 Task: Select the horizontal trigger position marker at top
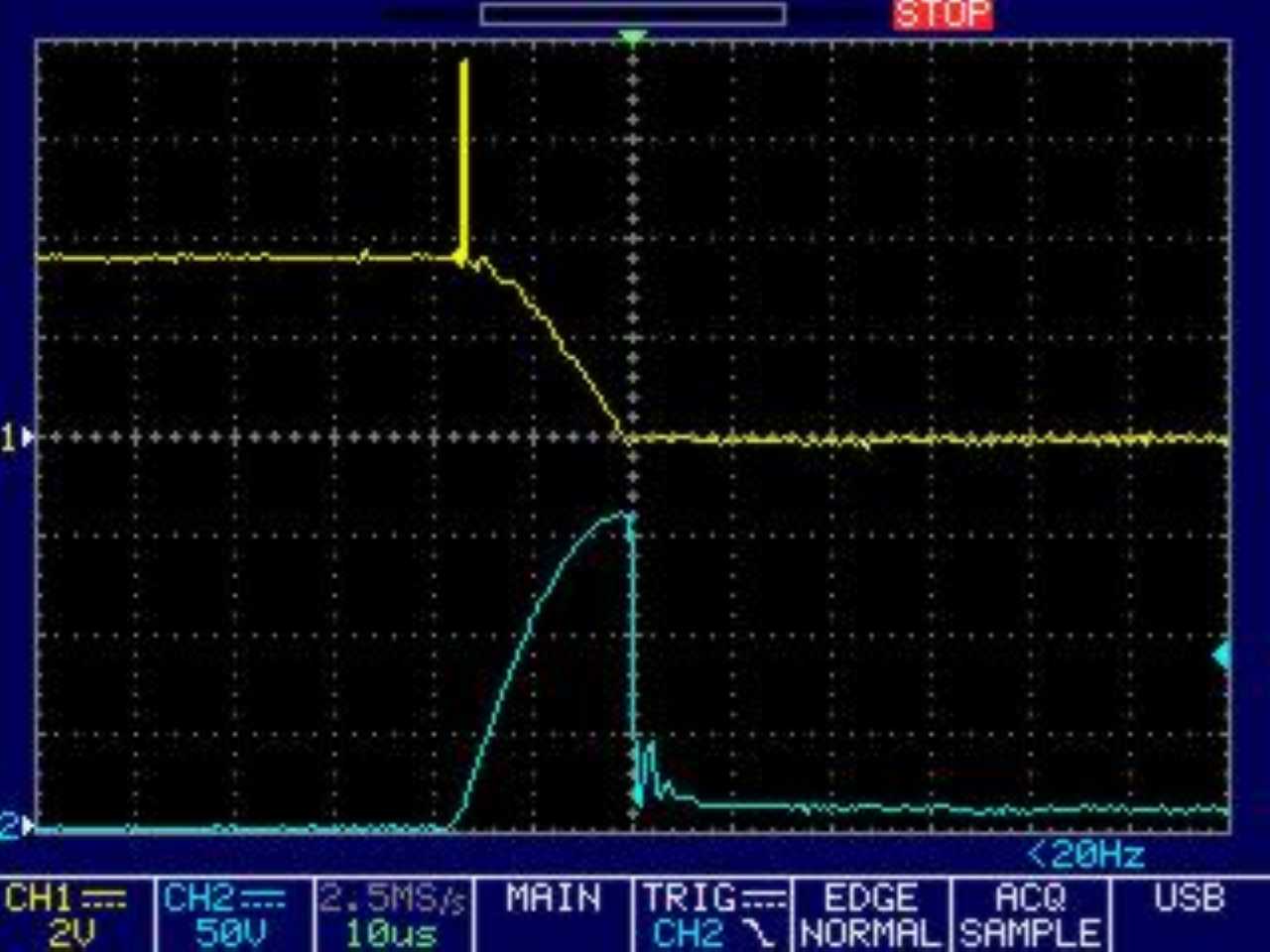pos(632,38)
